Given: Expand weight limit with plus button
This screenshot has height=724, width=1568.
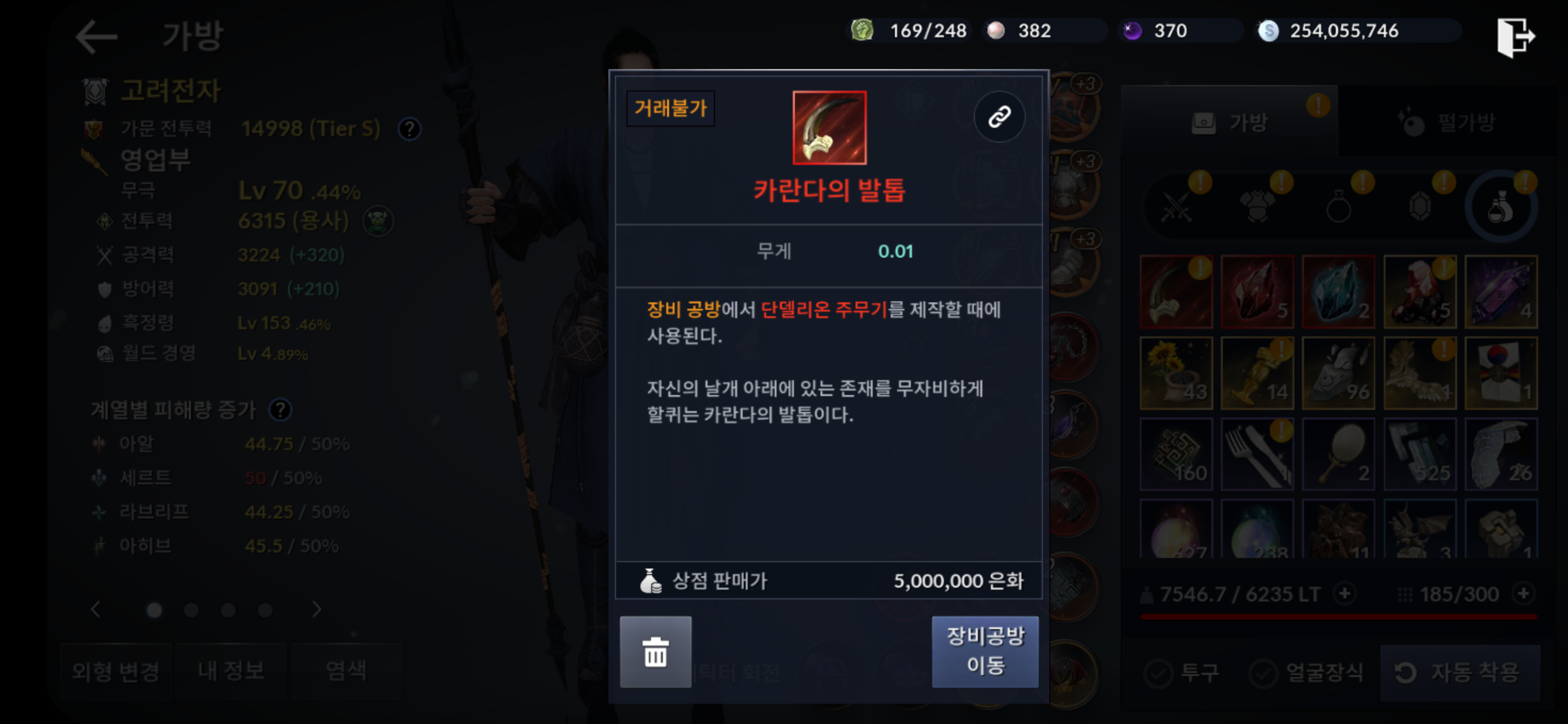Looking at the screenshot, I should click(1344, 593).
